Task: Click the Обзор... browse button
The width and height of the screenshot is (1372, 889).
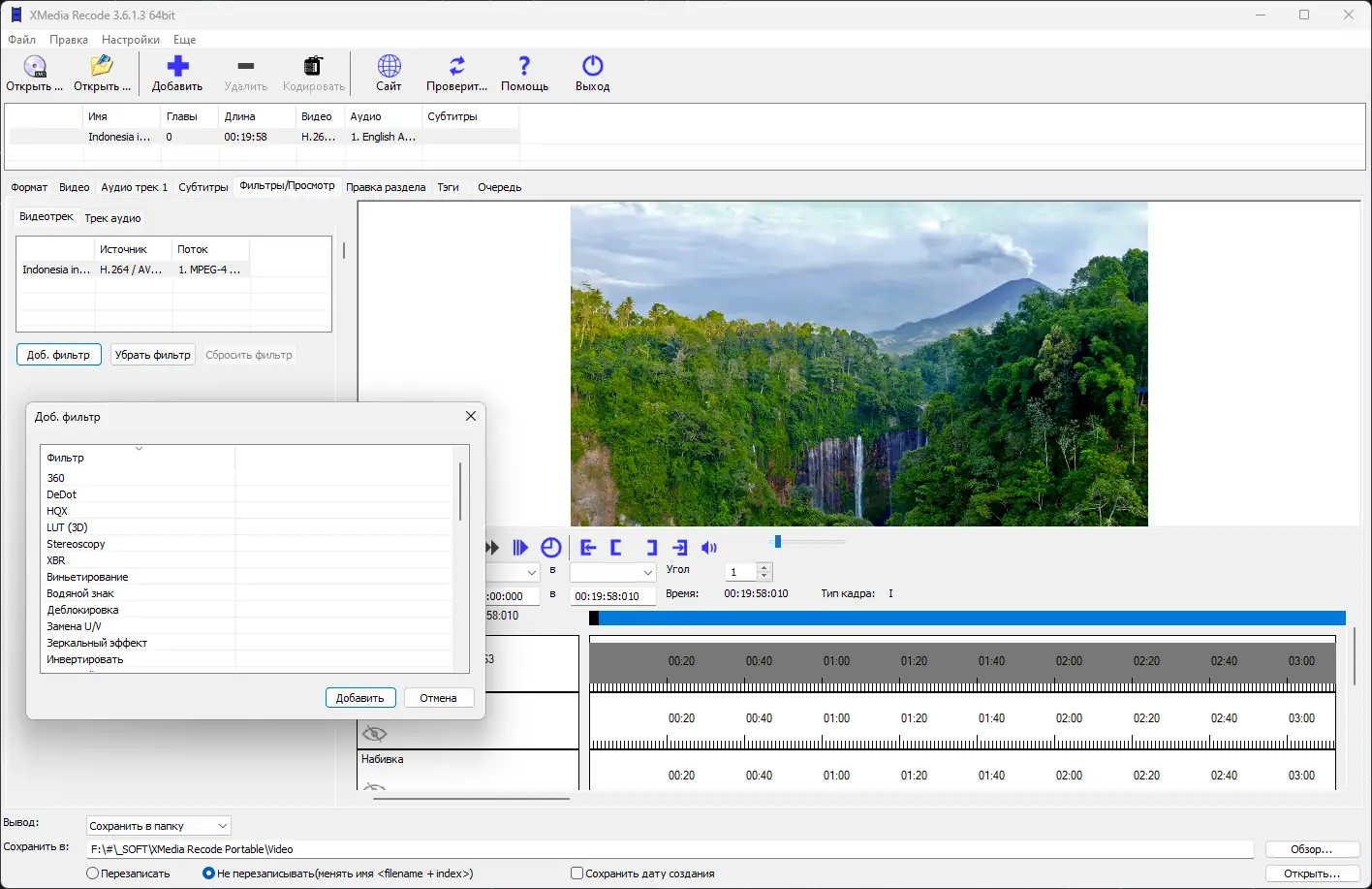Action: click(x=1311, y=849)
